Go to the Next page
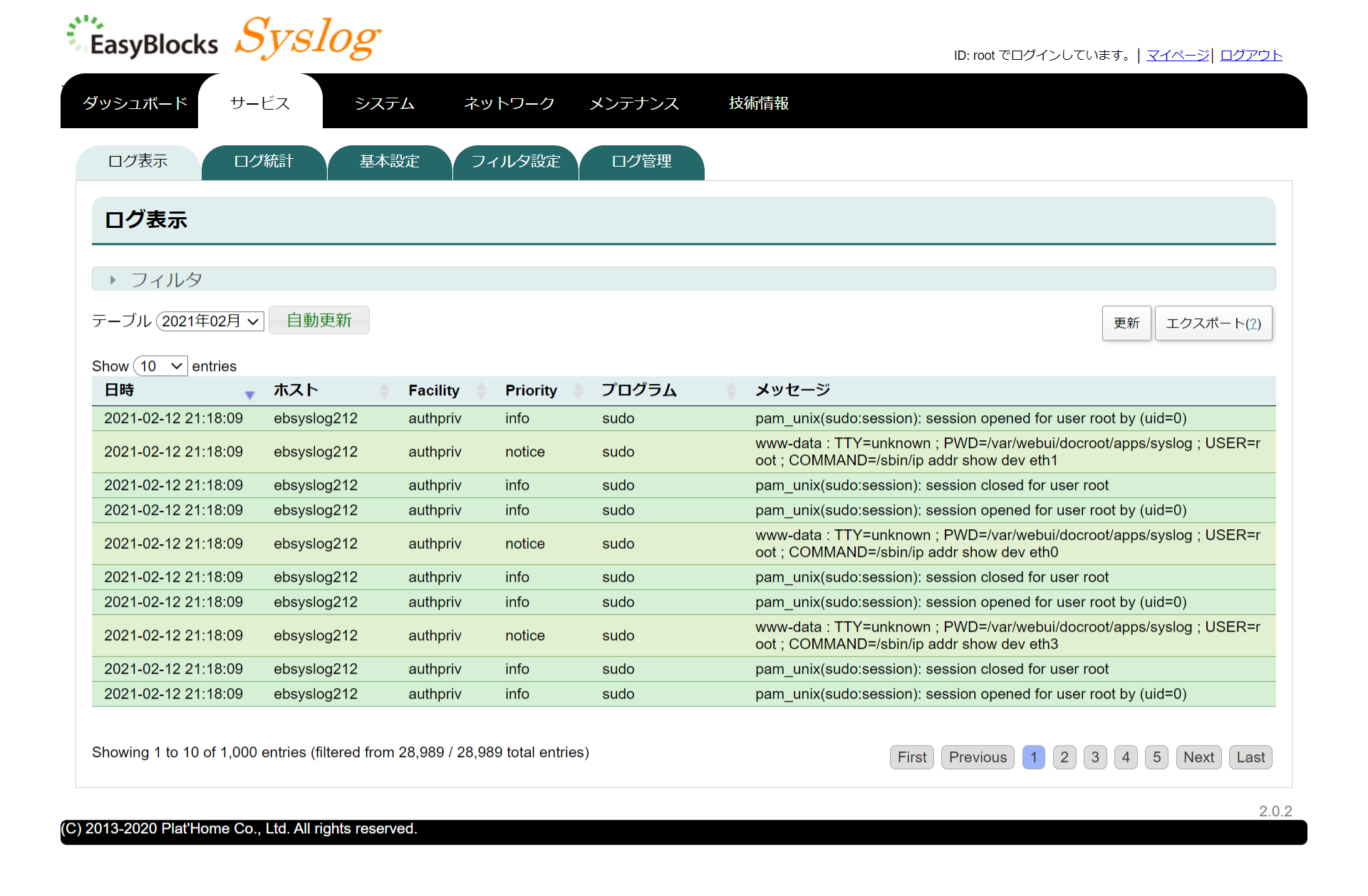Screen dimensions: 1368x896 coord(1199,757)
